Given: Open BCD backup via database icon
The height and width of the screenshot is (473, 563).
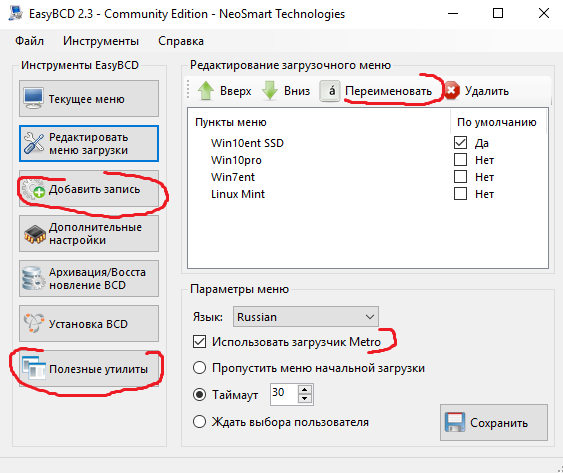Looking at the screenshot, I should pos(33,278).
